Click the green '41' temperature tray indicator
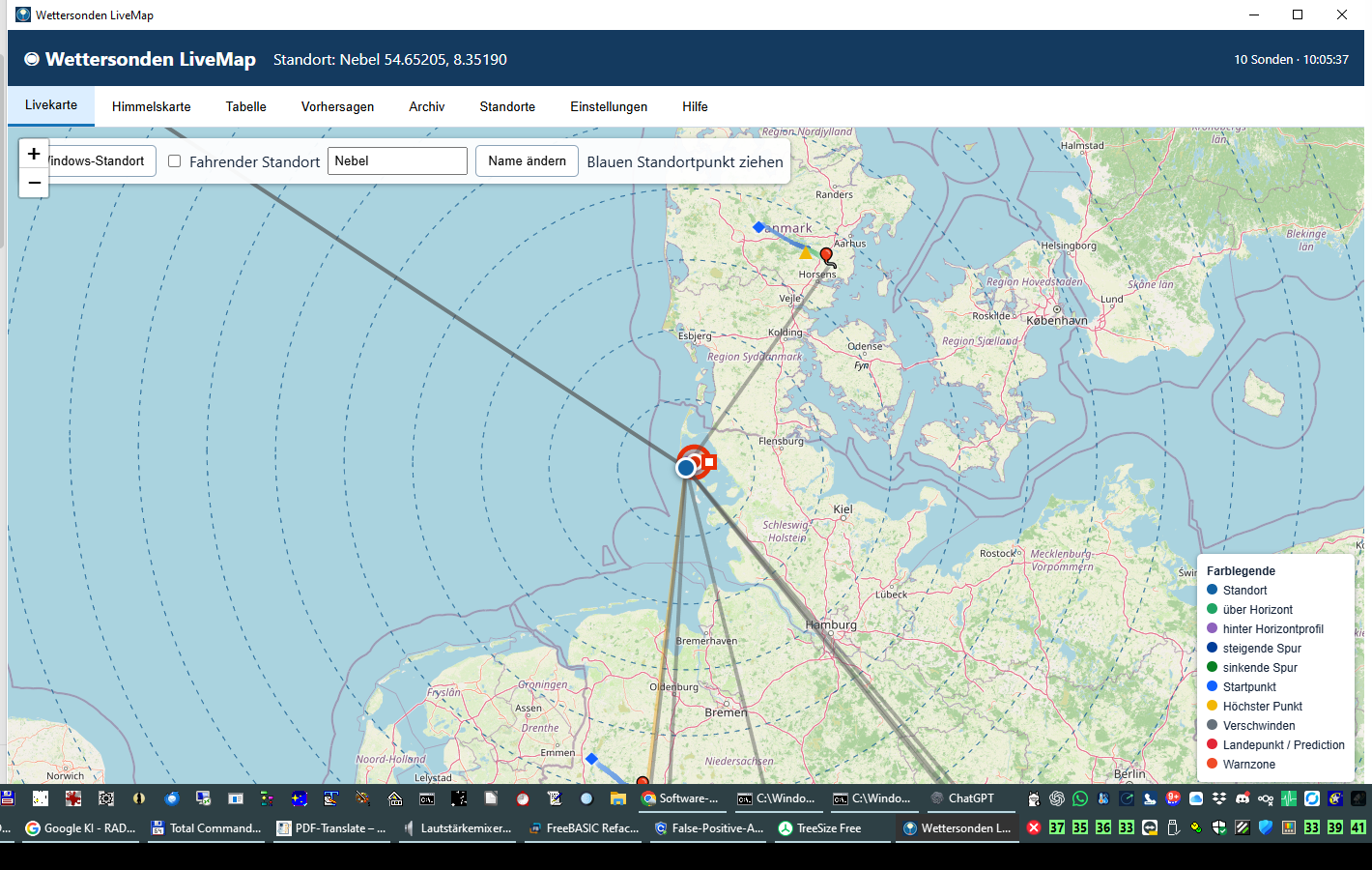The image size is (1372, 870). [x=1358, y=827]
